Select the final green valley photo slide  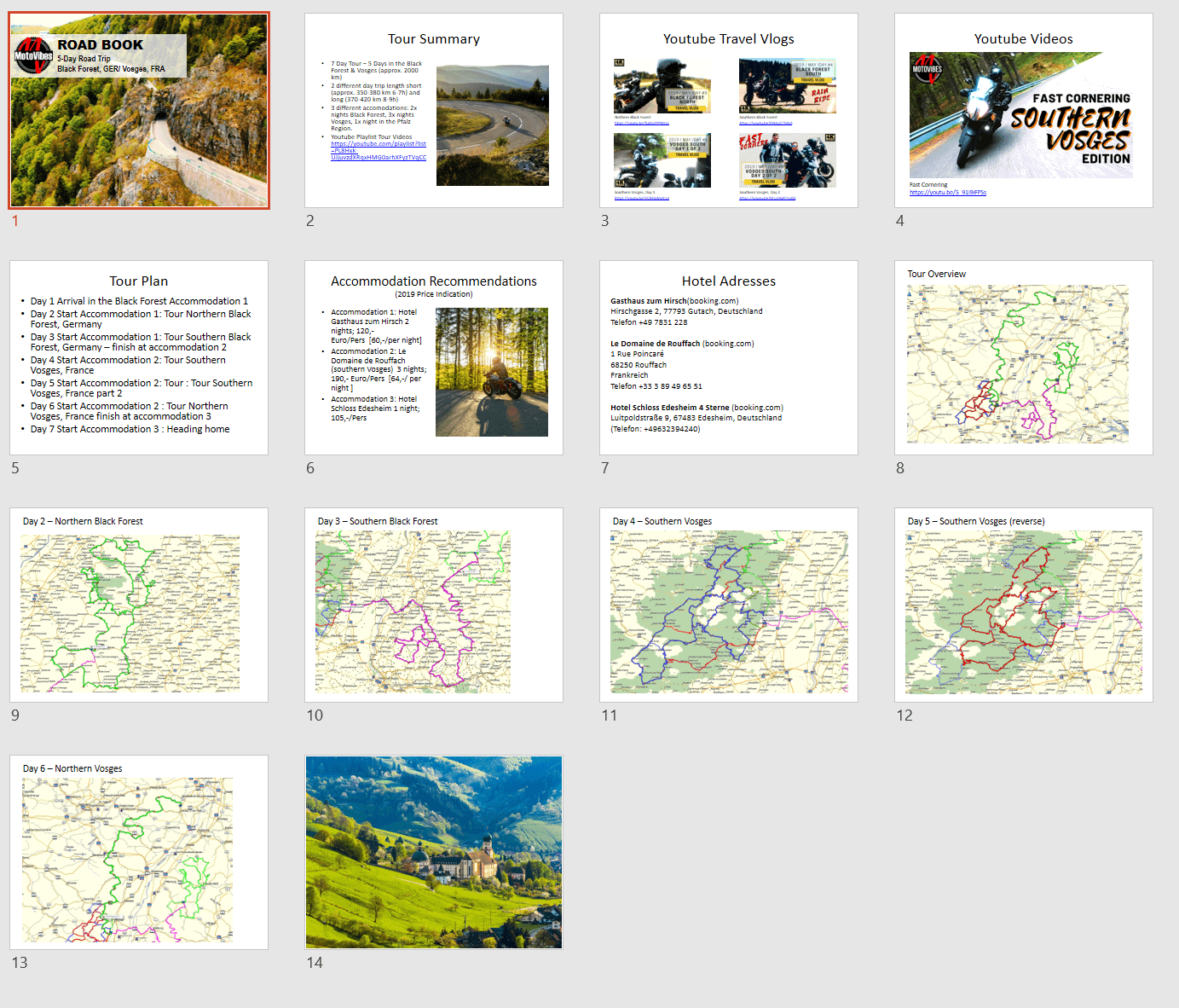[433, 853]
